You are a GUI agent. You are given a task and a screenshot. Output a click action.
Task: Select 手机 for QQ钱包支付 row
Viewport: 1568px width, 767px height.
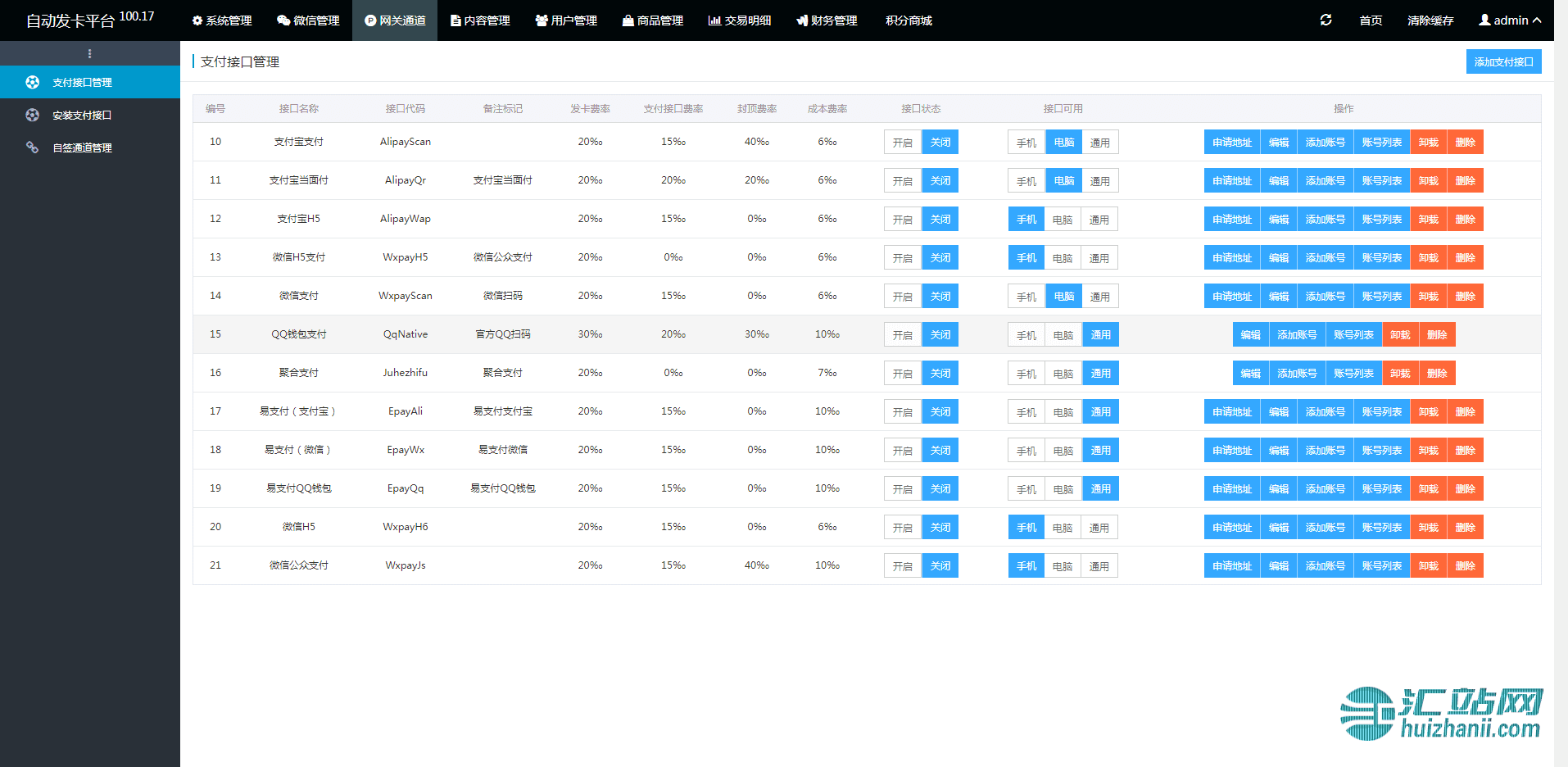tap(1026, 335)
